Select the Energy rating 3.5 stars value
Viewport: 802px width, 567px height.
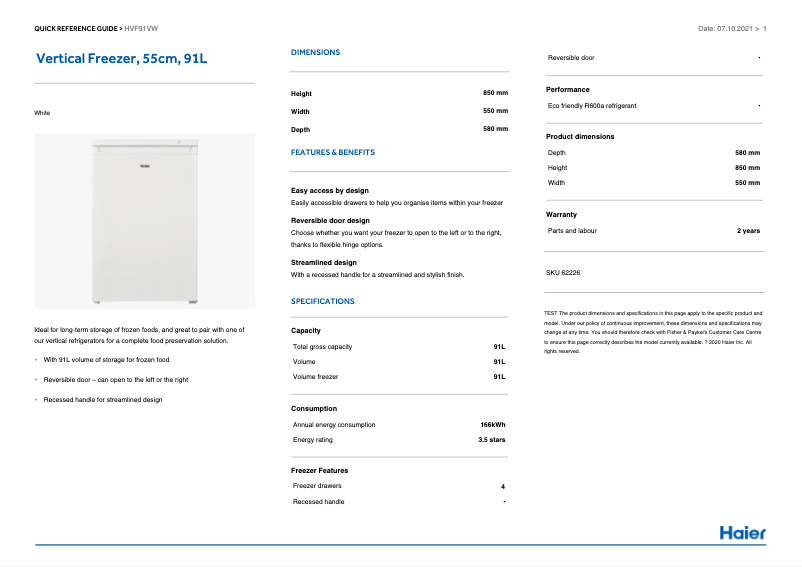[491, 440]
